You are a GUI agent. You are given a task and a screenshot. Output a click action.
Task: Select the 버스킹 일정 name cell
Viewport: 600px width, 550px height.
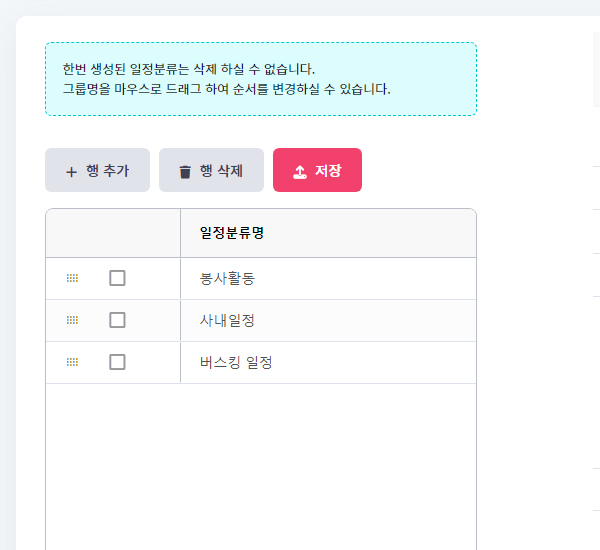(x=236, y=362)
